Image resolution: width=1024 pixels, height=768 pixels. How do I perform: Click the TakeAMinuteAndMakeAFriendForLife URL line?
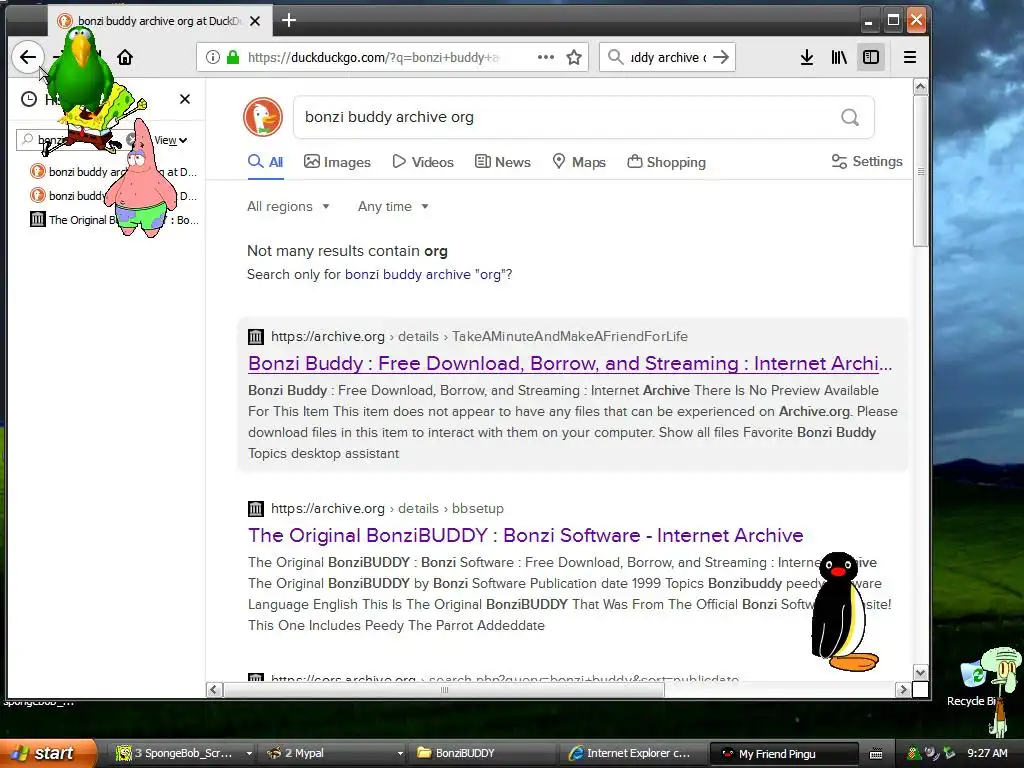[479, 336]
